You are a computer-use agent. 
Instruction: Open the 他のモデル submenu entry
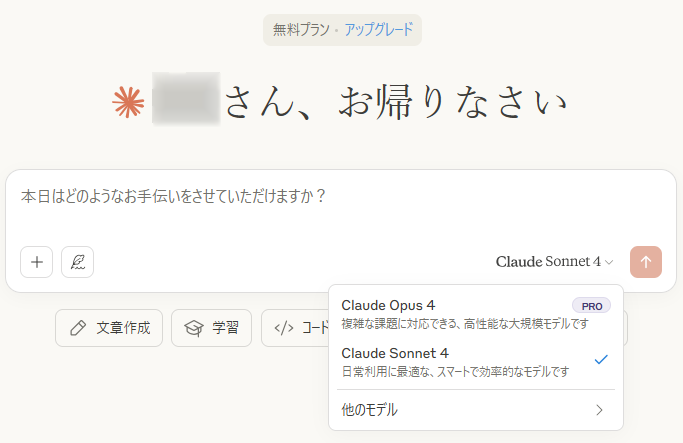pos(476,410)
